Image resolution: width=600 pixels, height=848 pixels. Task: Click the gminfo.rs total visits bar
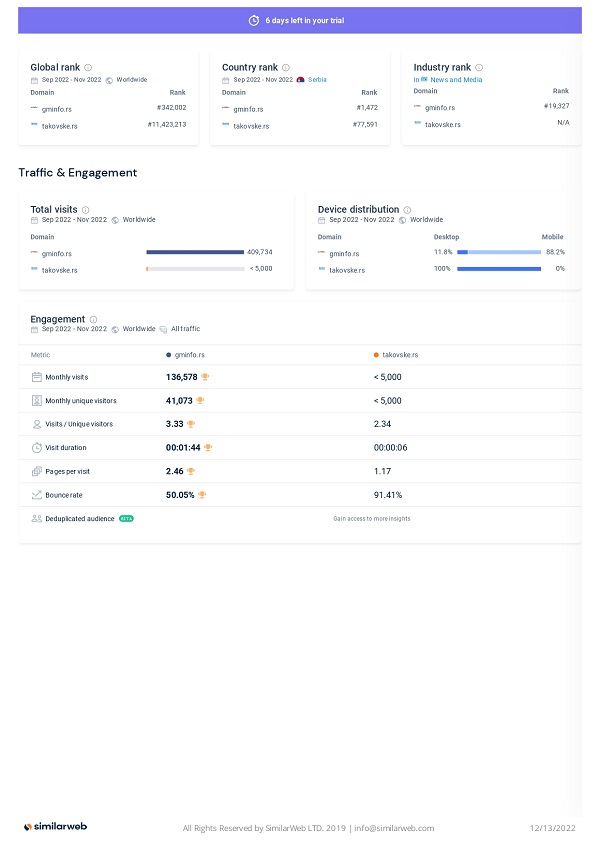point(195,252)
